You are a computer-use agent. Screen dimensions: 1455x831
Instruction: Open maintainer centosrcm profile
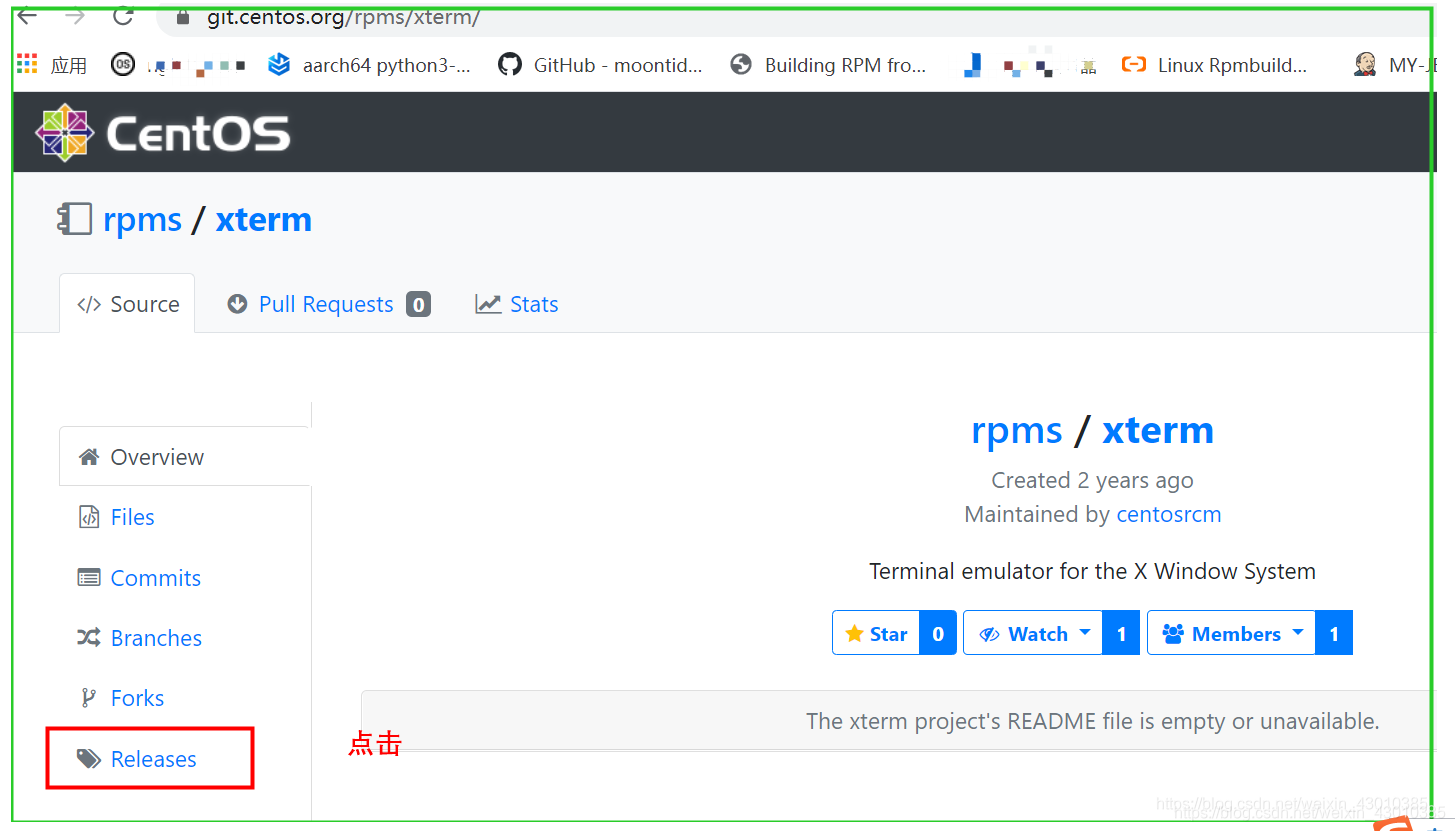pyautogui.click(x=1168, y=514)
